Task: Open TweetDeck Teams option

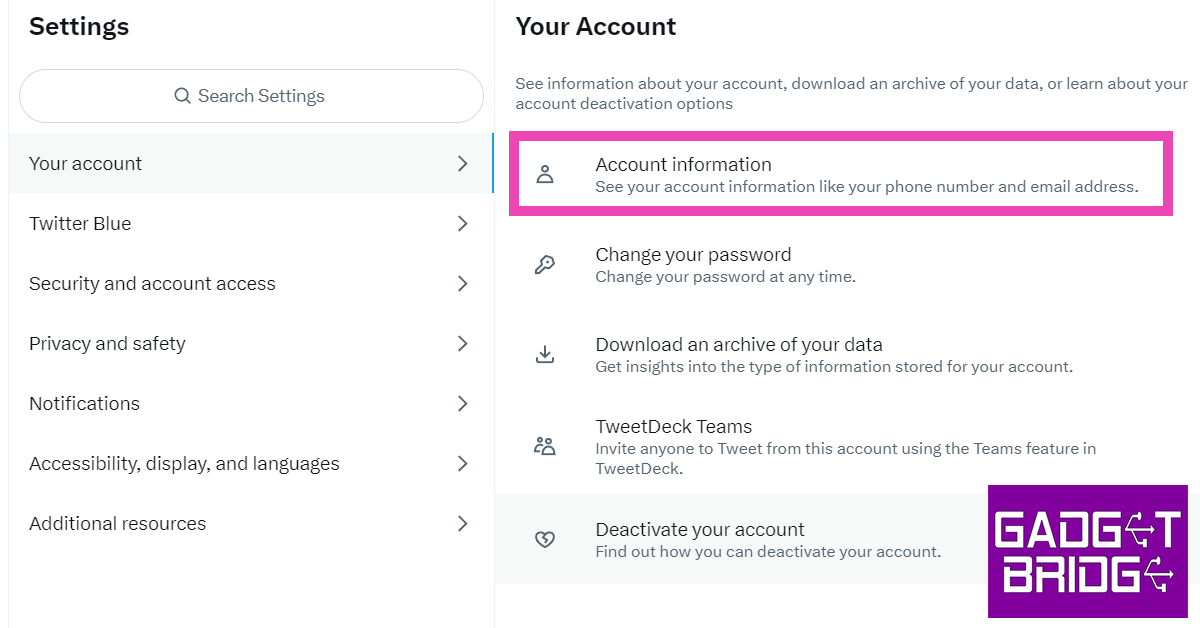Action: [x=673, y=426]
